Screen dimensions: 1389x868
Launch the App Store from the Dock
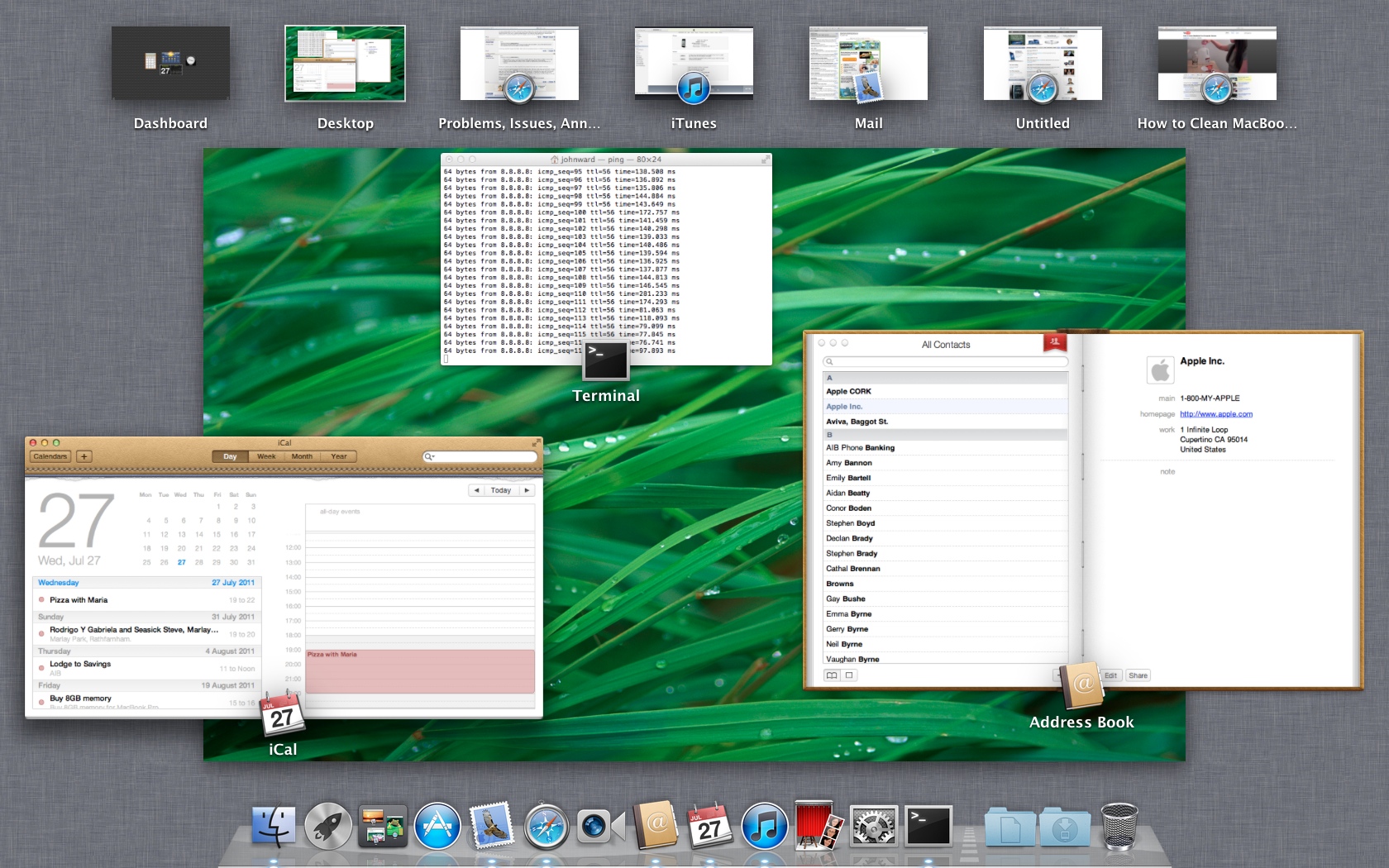pos(437,827)
